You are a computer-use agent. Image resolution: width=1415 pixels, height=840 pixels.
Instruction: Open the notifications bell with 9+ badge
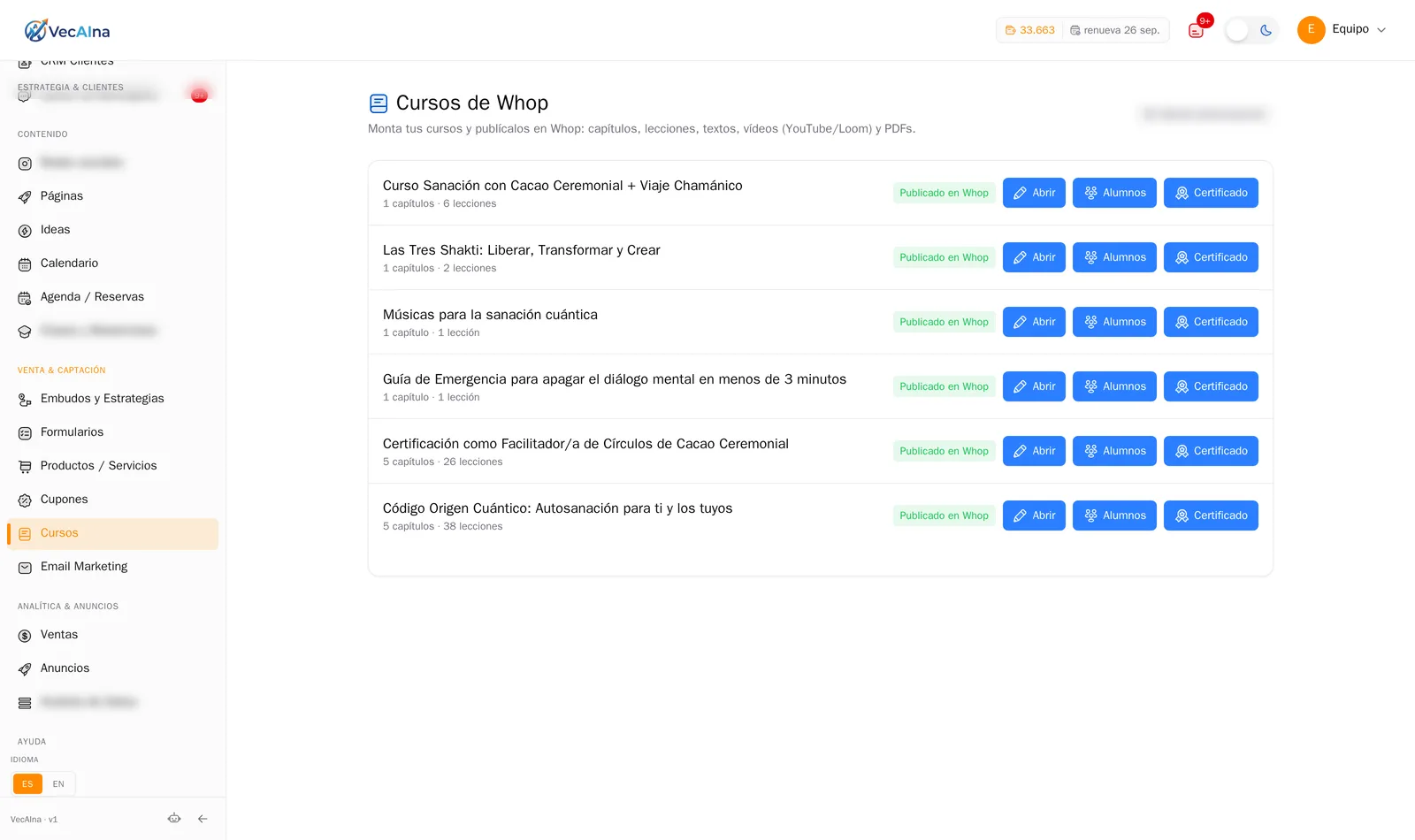point(1197,30)
